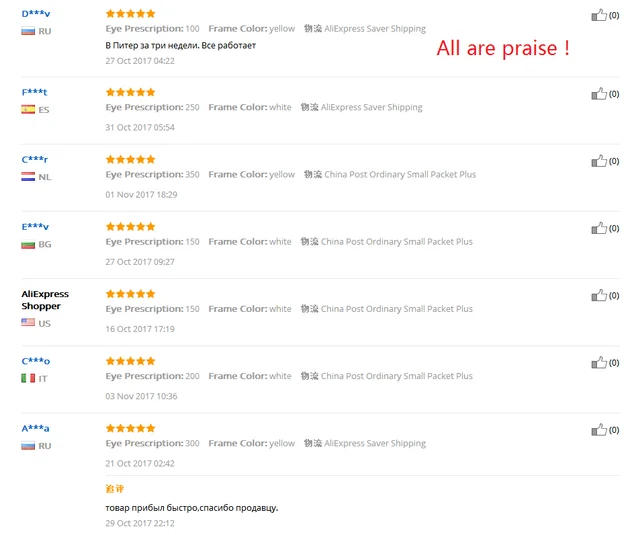The image size is (640, 535).
Task: Give thumbs-up to E***v's review
Action: [599, 228]
